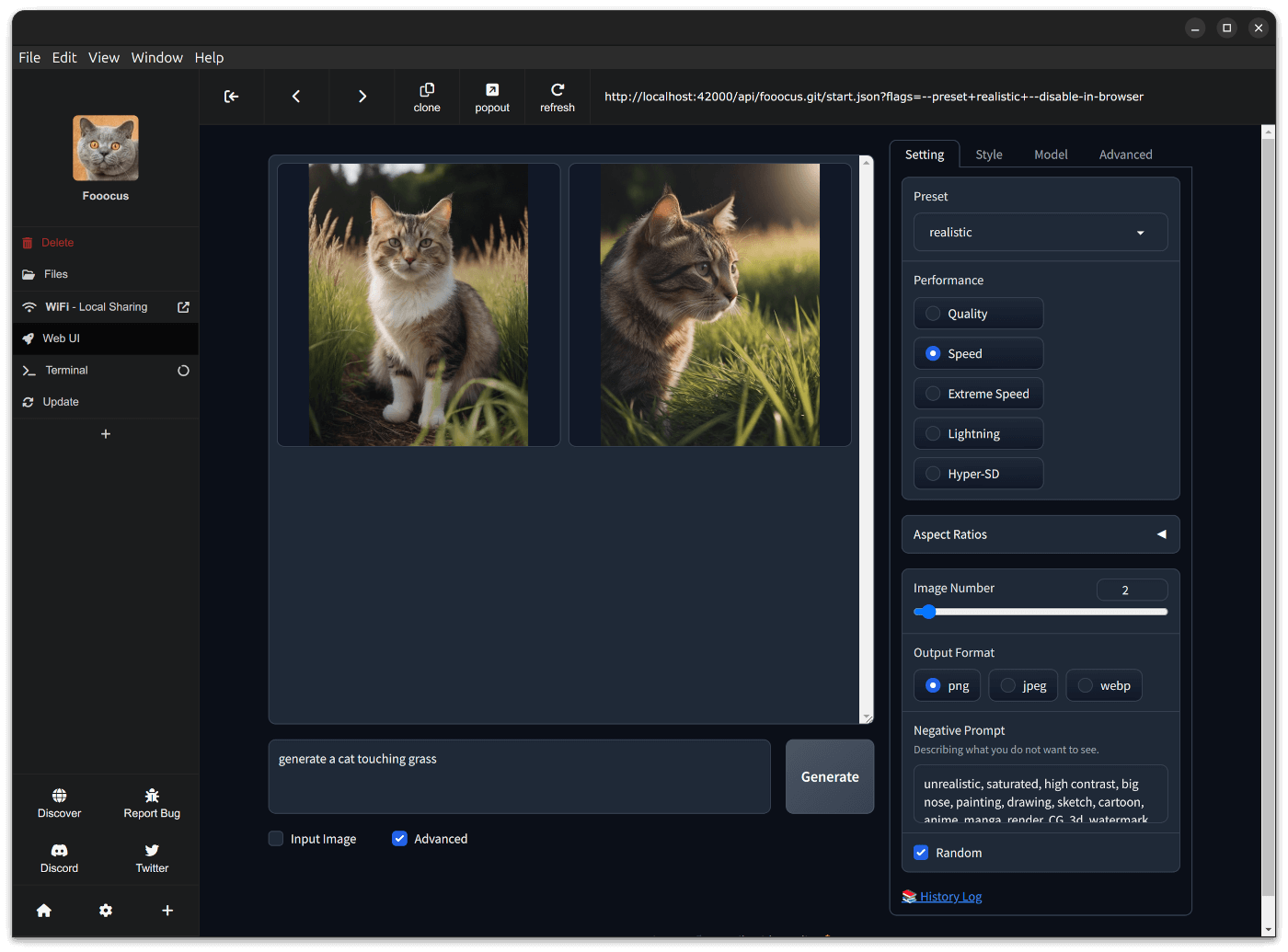
Task: Open the Terminal from the sidebar
Action: point(65,370)
